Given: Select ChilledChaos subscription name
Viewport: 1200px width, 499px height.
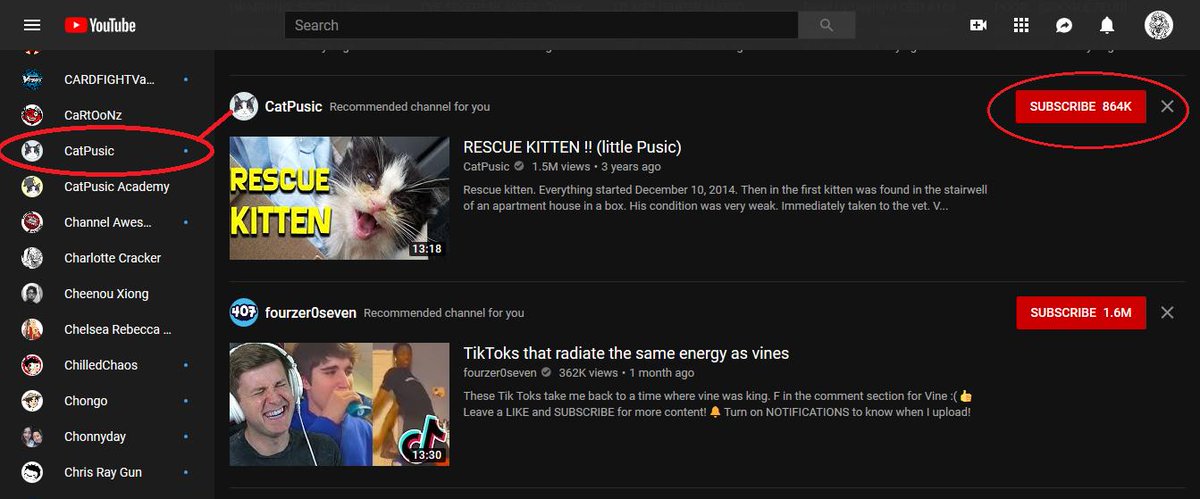Looking at the screenshot, I should point(101,365).
